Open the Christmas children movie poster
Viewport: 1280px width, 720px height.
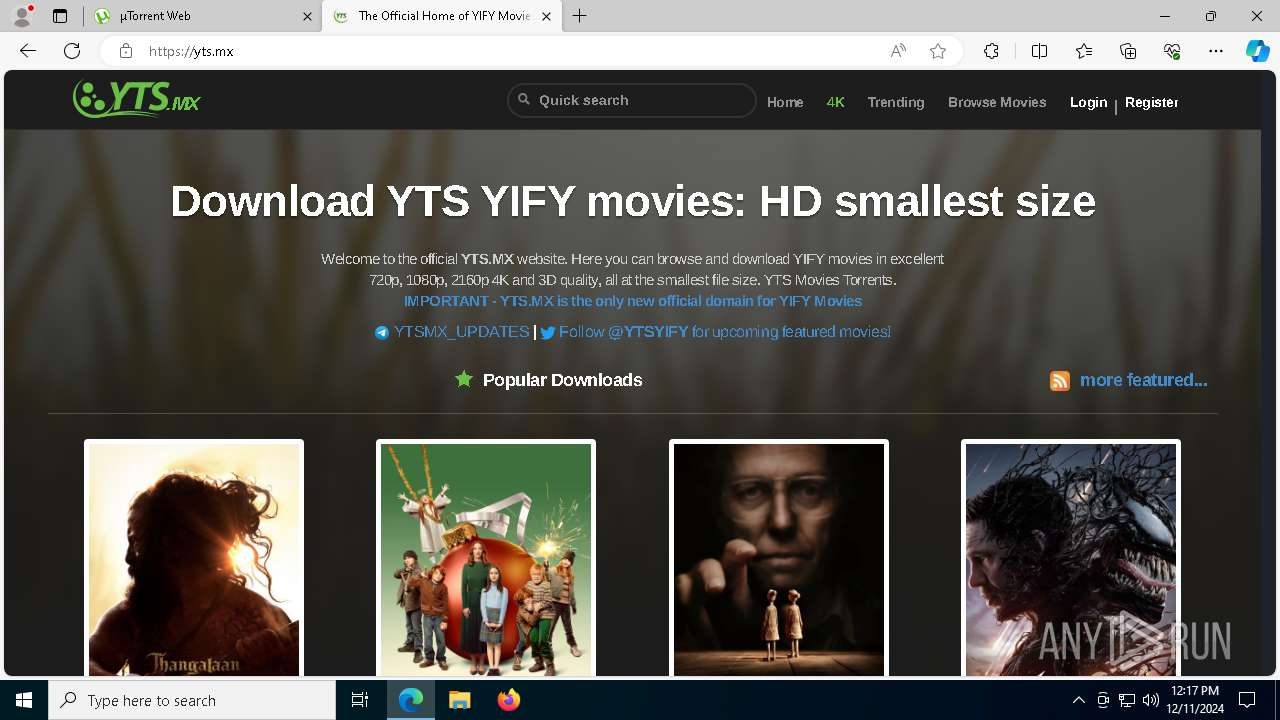pos(486,558)
